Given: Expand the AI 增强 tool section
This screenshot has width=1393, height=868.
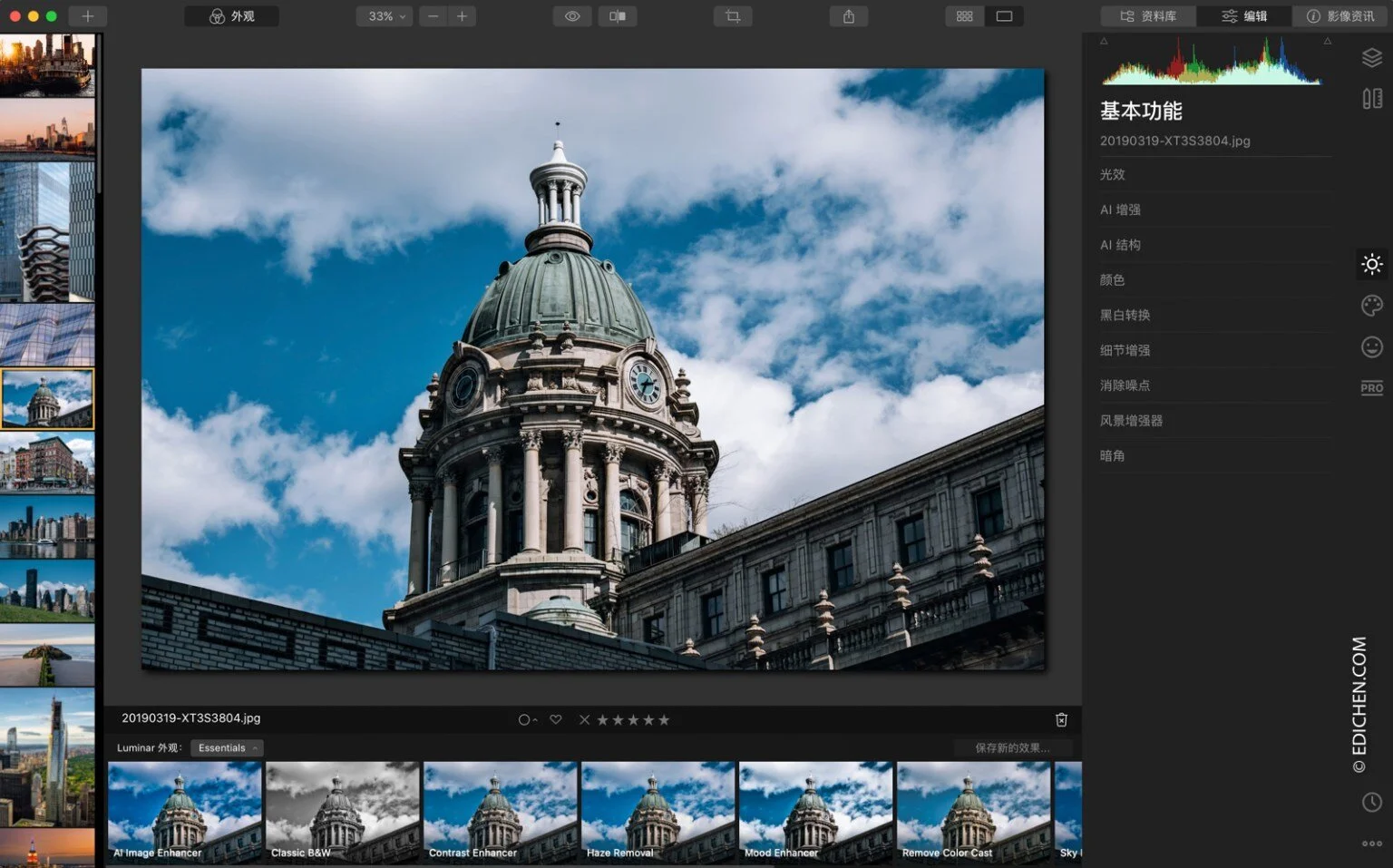Looking at the screenshot, I should tap(1215, 210).
